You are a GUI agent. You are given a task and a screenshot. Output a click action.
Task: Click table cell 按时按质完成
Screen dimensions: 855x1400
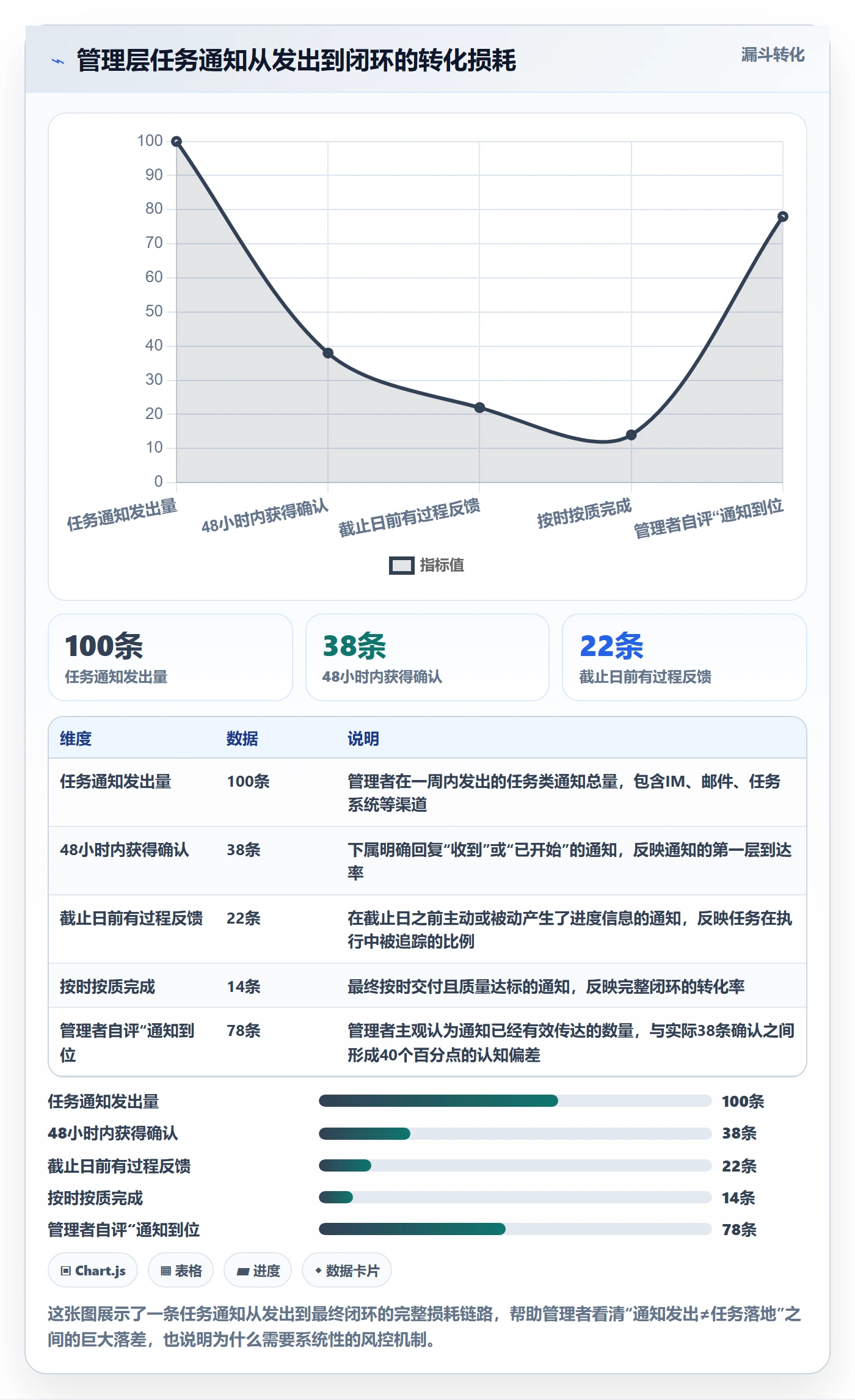pyautogui.click(x=107, y=986)
